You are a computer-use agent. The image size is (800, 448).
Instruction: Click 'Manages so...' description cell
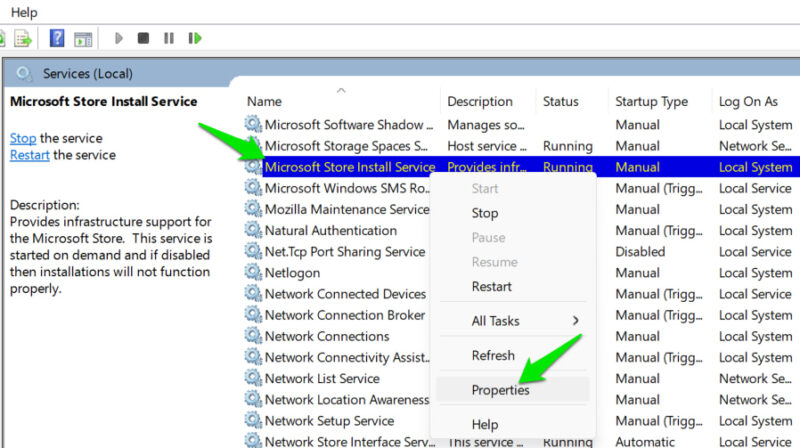click(x=486, y=125)
